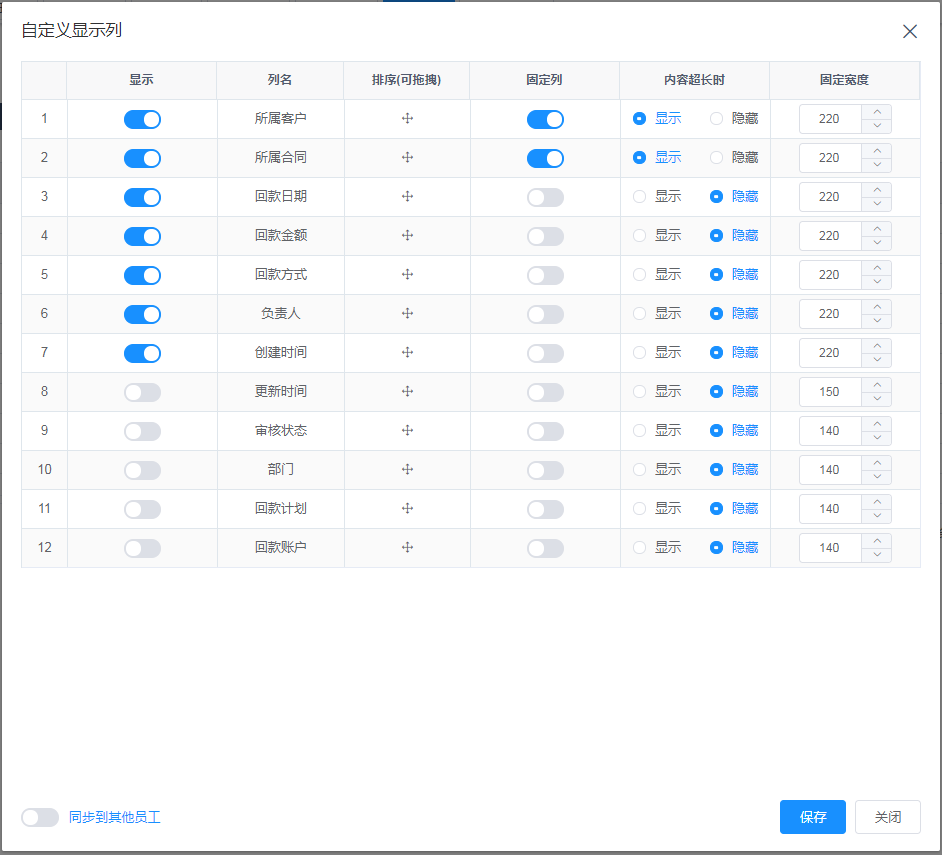Click drag handle icon for 部门 row
The height and width of the screenshot is (855, 942).
[407, 470]
